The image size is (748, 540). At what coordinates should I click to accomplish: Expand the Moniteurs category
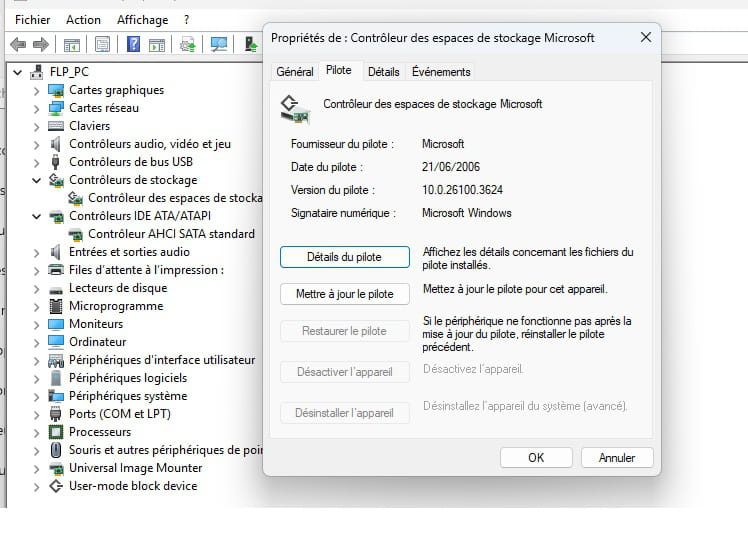36,324
